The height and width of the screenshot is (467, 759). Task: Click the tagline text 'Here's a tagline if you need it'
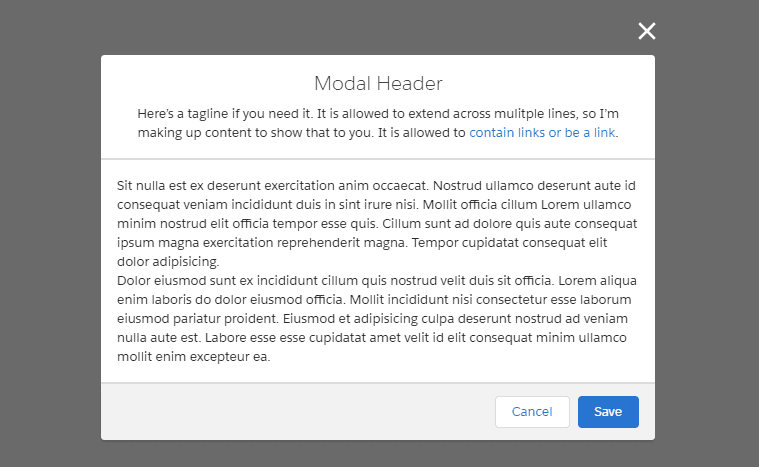tap(225, 114)
